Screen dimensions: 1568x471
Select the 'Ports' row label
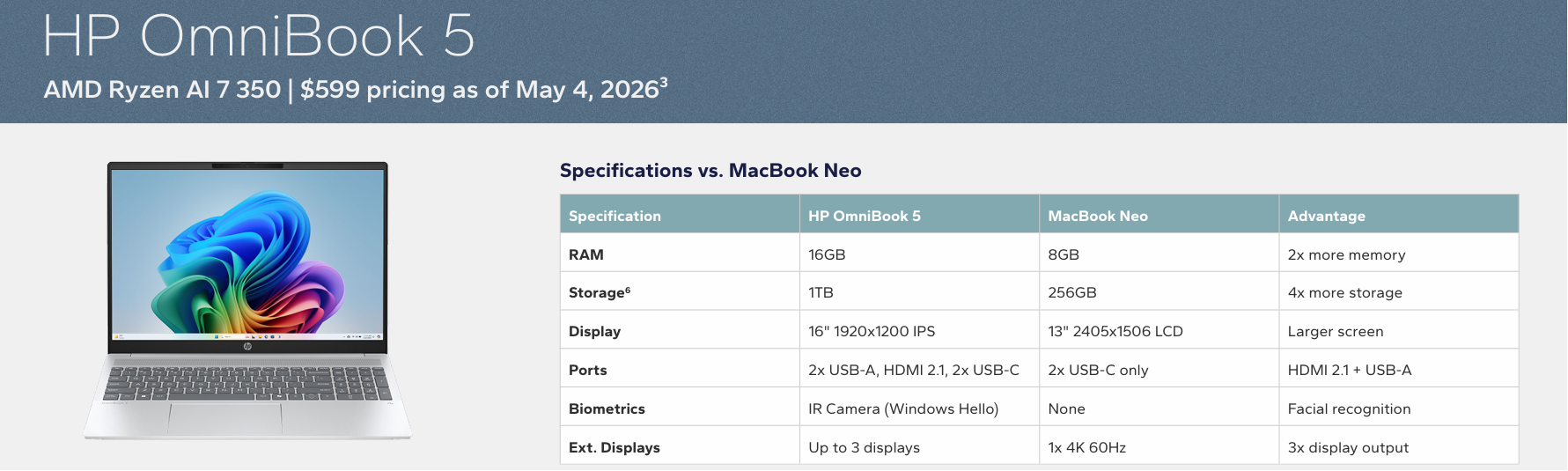click(x=680, y=370)
